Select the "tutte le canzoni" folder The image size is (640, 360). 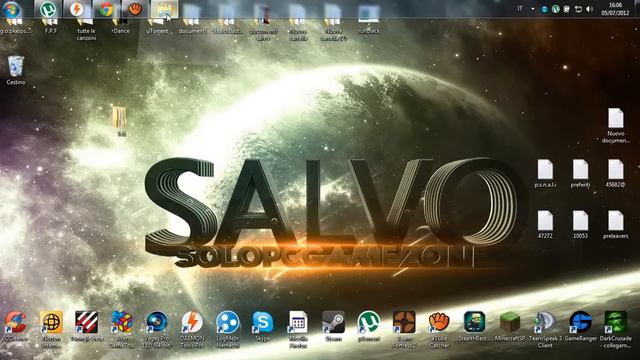click(86, 29)
